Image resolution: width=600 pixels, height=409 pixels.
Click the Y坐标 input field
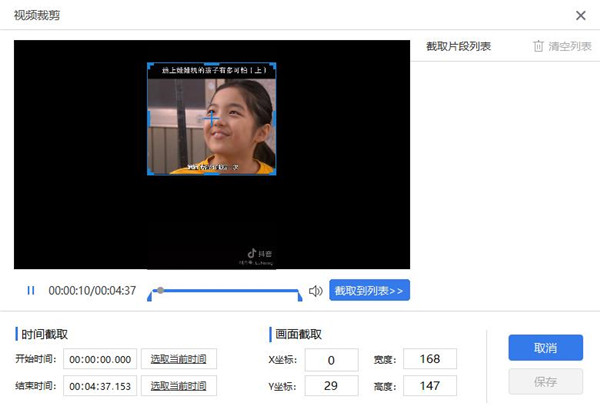coord(331,386)
